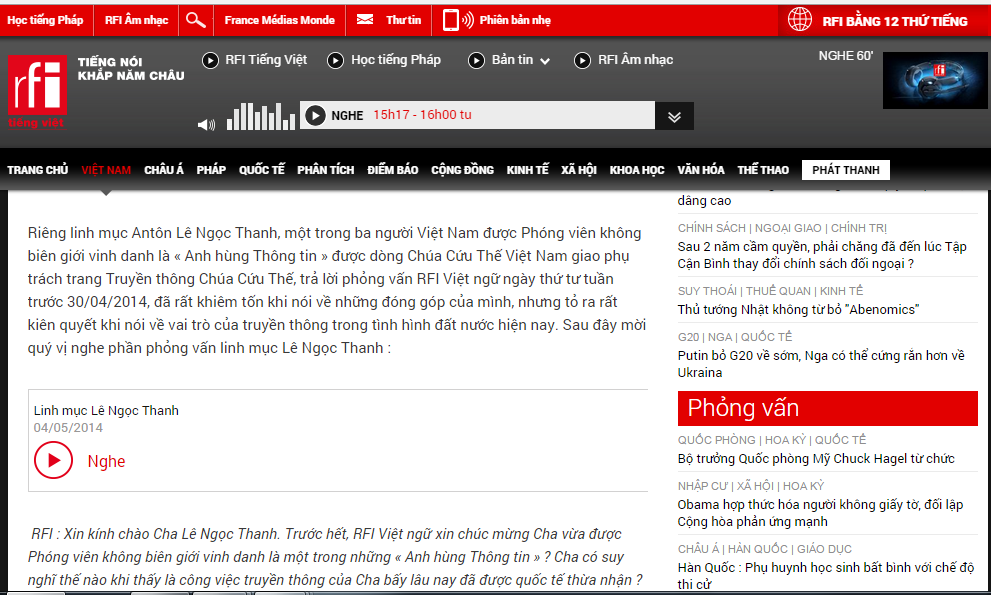Open the Thư tín envelope icon
Screen dimensions: 991x599
[365, 20]
